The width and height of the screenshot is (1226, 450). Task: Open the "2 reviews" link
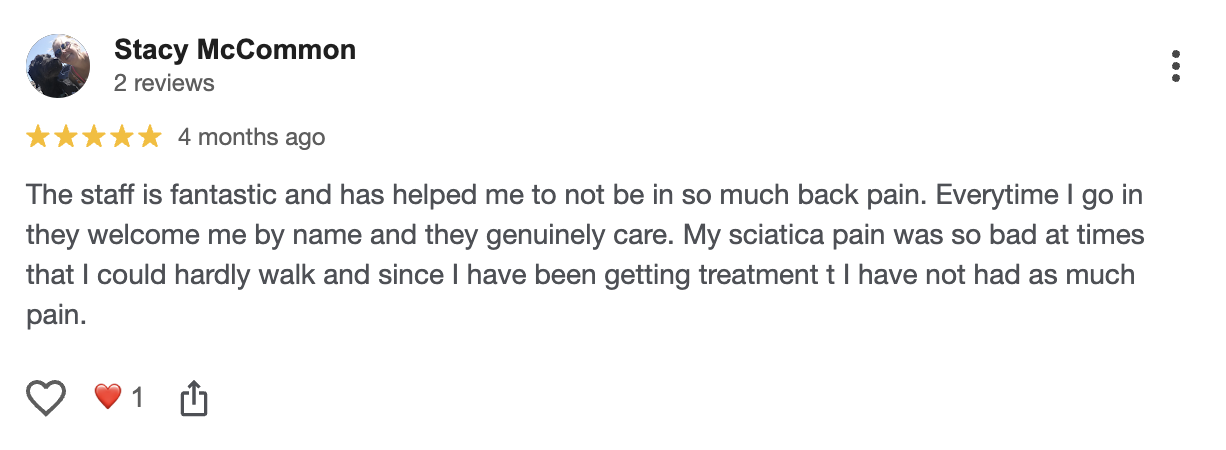(x=164, y=83)
